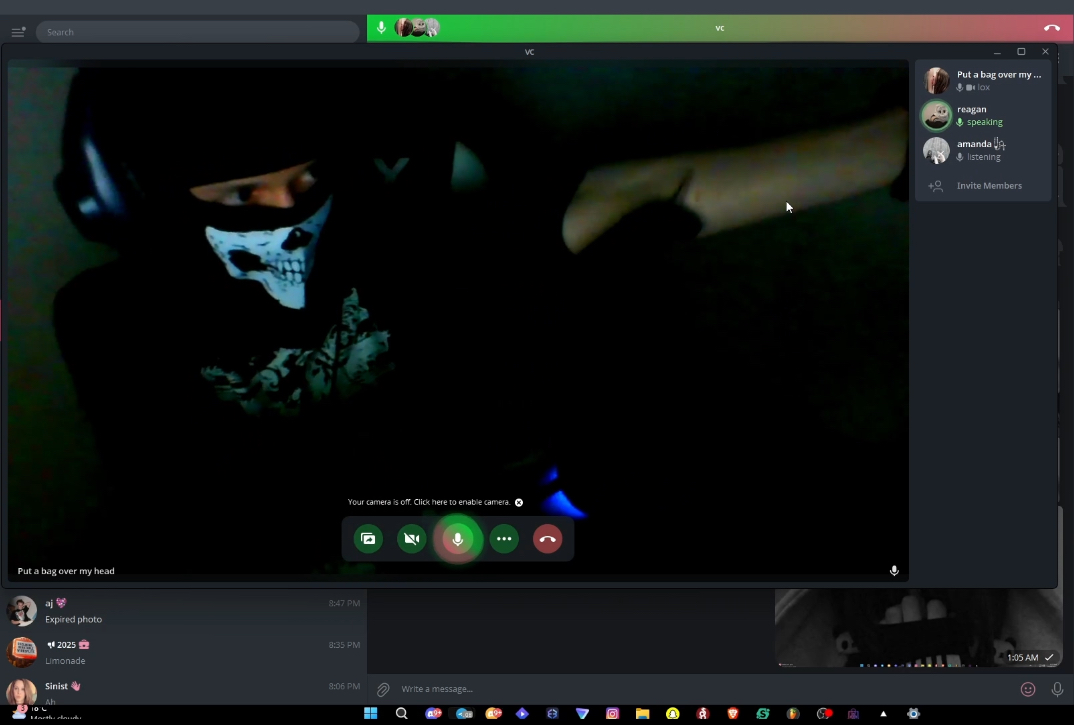The width and height of the screenshot is (1074, 725).
Task: End call from top bar hang-up icon
Action: click(x=1052, y=28)
